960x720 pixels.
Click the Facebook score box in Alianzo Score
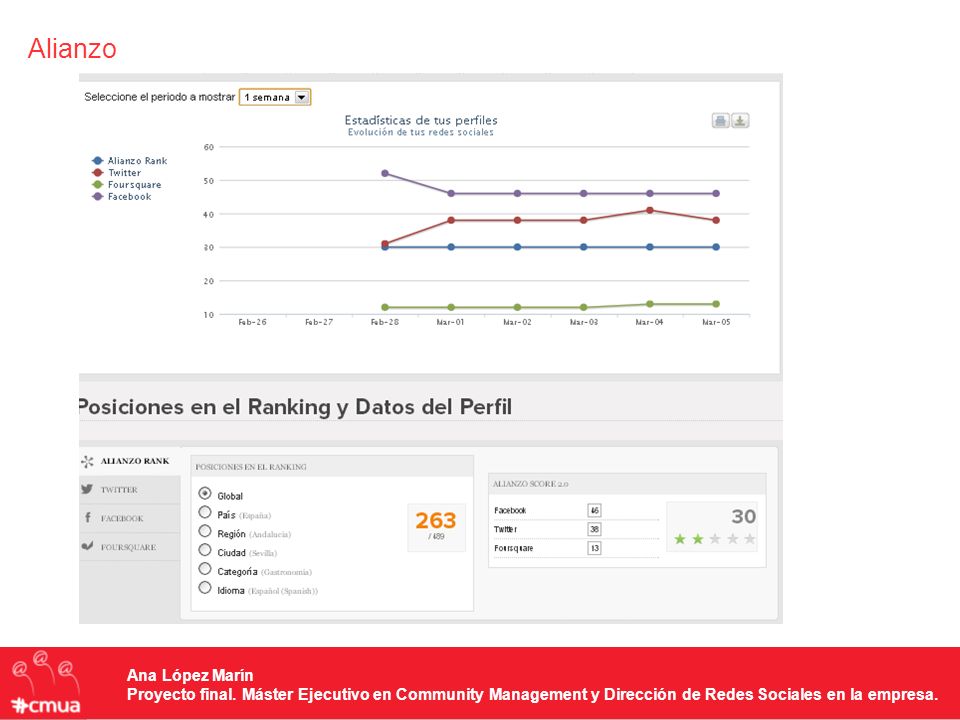(x=594, y=510)
